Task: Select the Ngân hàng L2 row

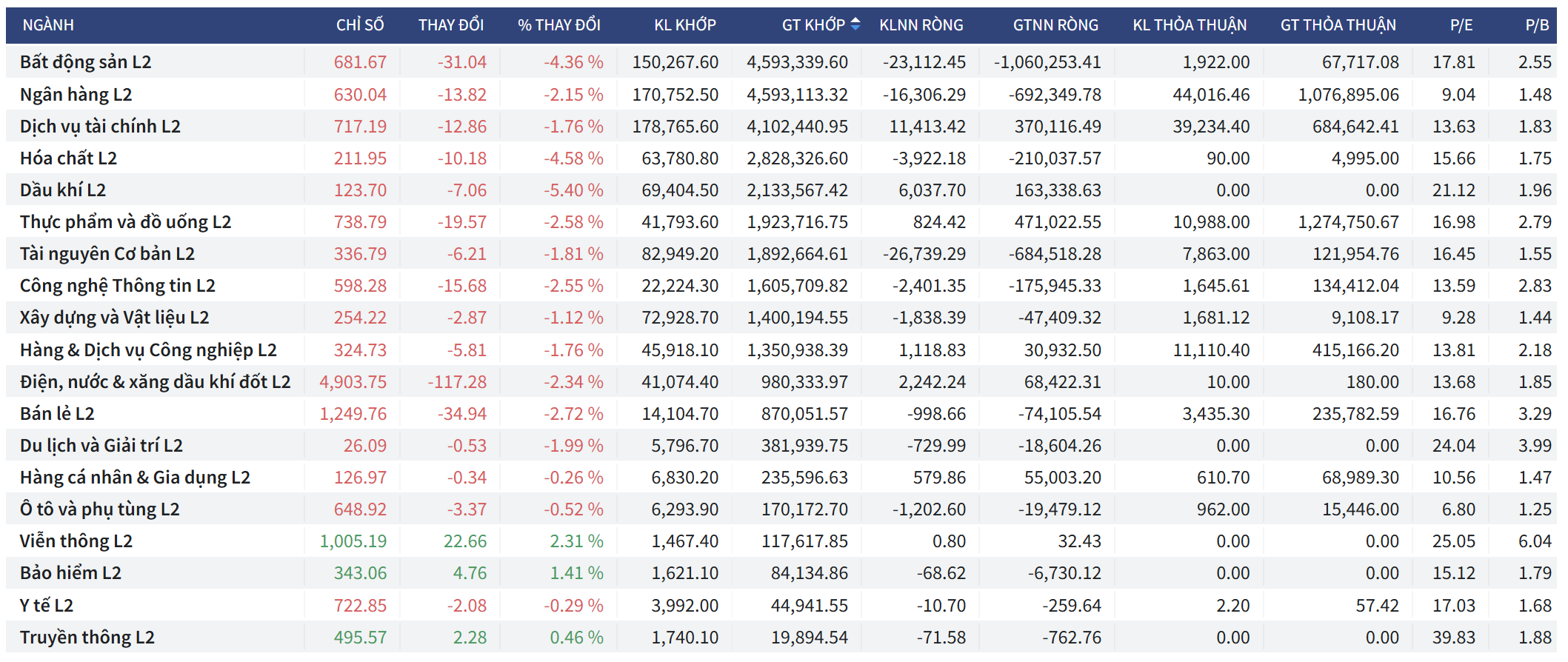Action: pyautogui.click(x=76, y=95)
